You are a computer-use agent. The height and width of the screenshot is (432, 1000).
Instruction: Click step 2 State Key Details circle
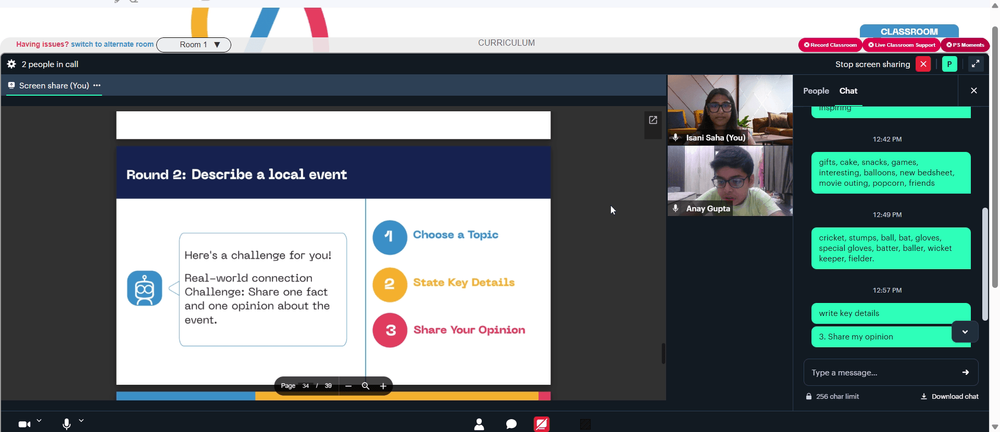[390, 285]
